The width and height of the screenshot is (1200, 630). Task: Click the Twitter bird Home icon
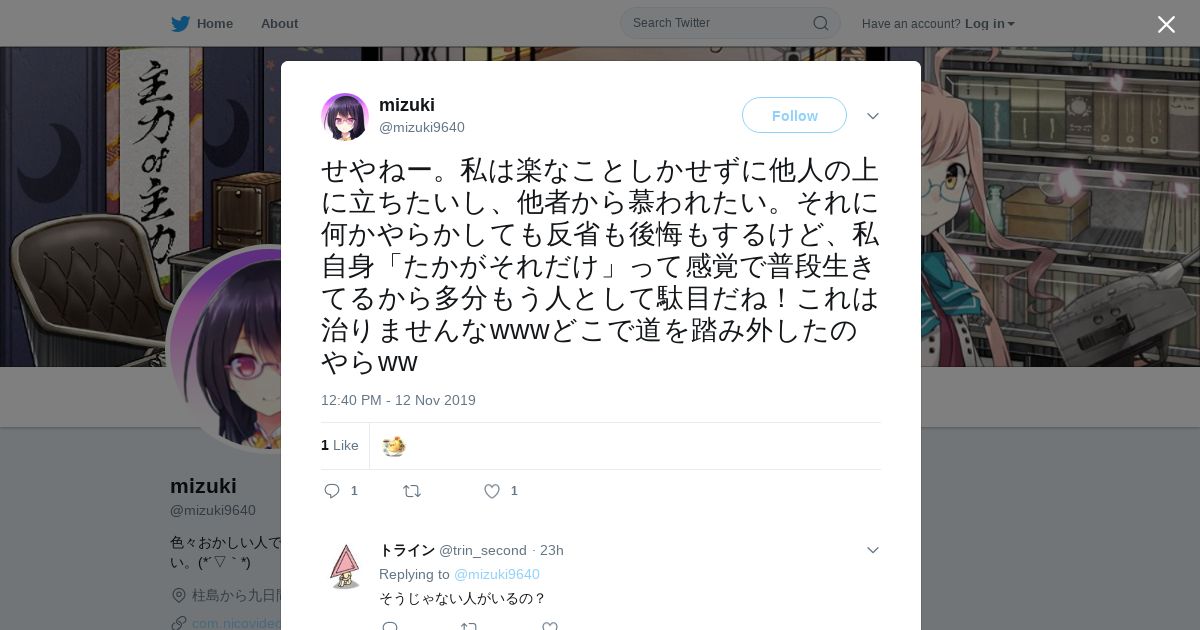pos(180,23)
